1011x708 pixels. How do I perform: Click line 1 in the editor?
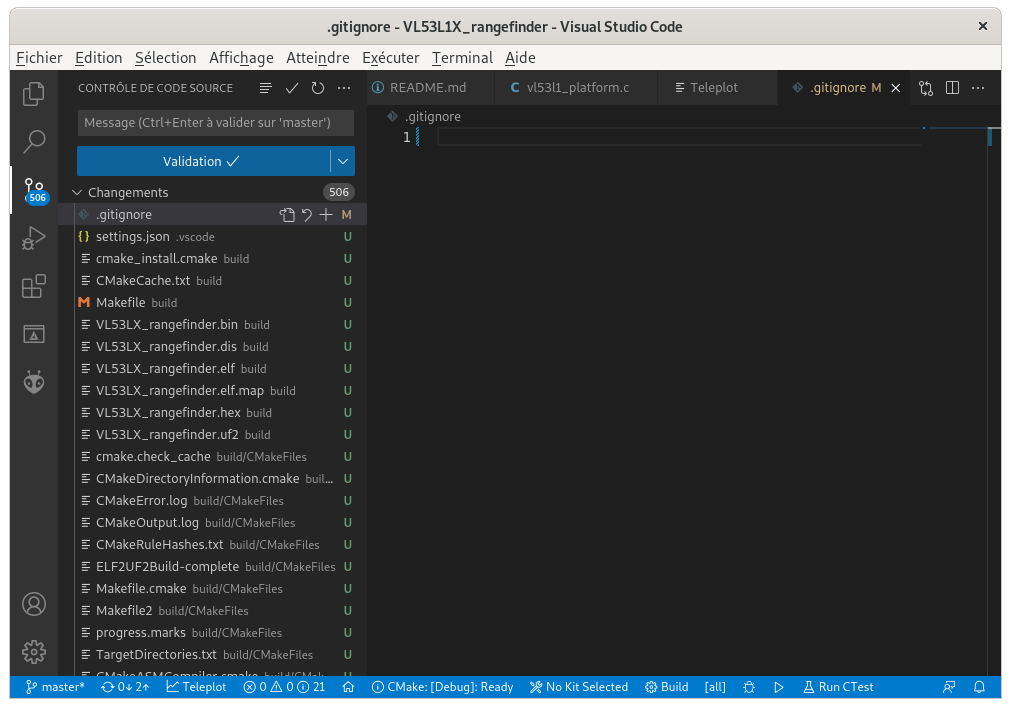click(x=680, y=137)
